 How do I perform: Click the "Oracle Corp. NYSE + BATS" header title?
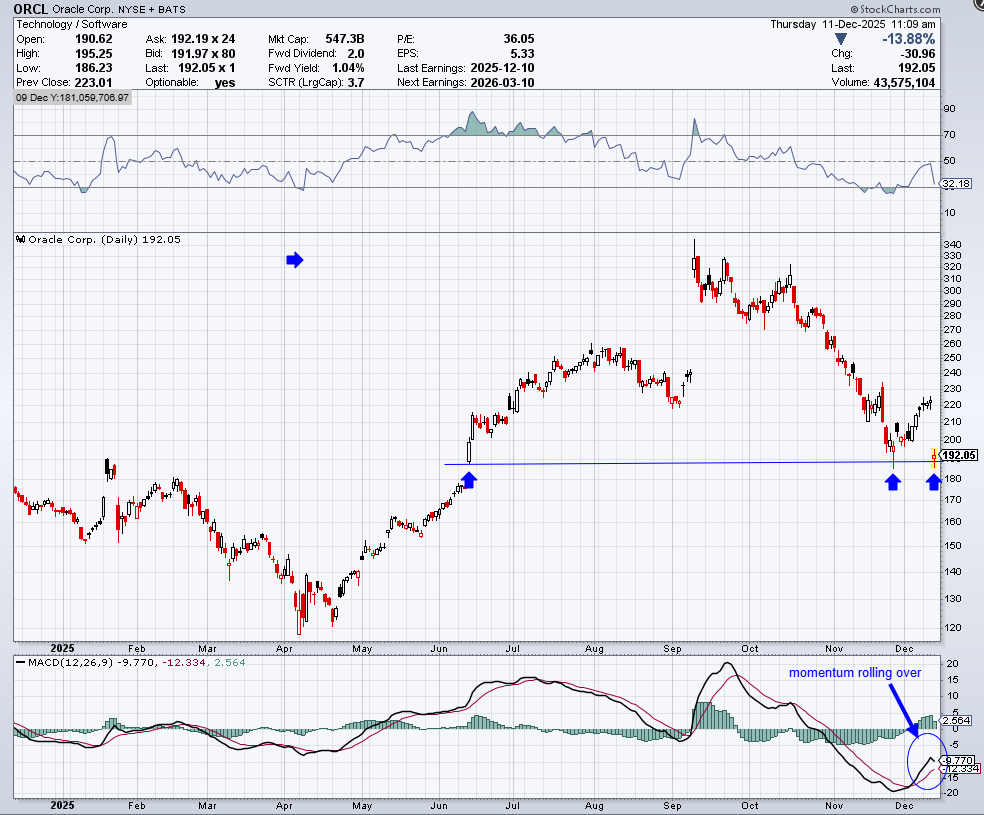tap(119, 9)
